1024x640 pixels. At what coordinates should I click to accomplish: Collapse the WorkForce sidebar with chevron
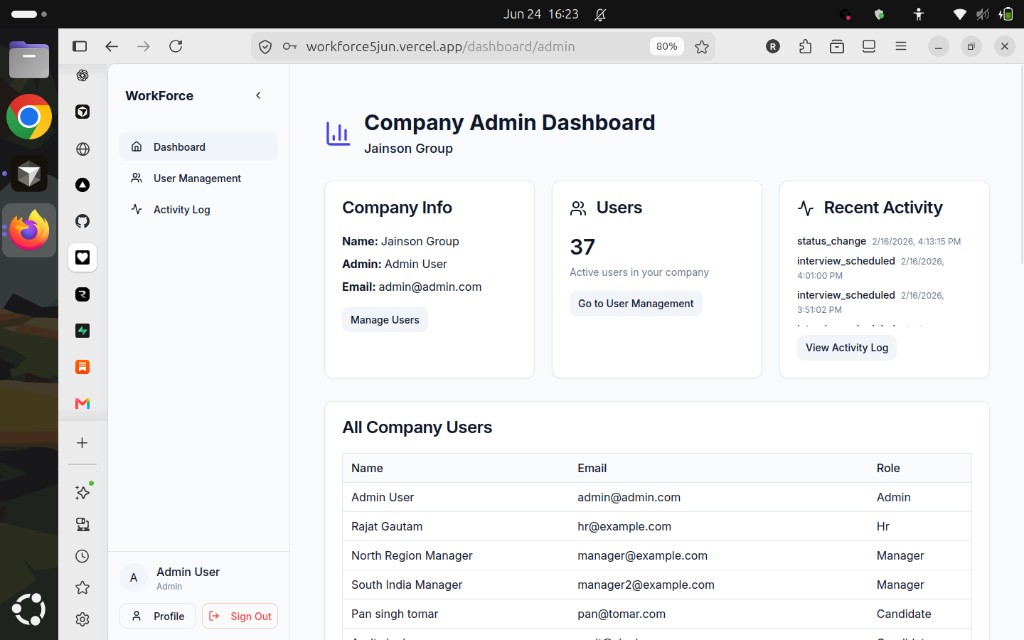pos(259,95)
